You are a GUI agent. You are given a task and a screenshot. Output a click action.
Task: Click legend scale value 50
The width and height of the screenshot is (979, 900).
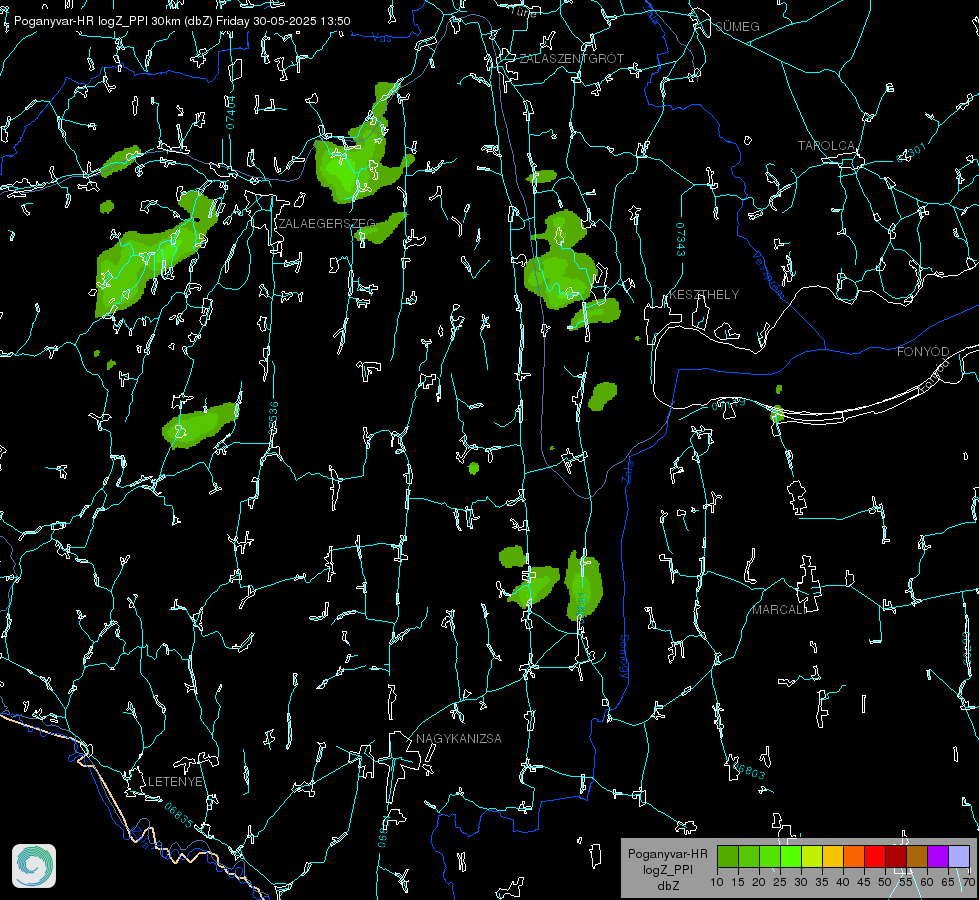885,882
